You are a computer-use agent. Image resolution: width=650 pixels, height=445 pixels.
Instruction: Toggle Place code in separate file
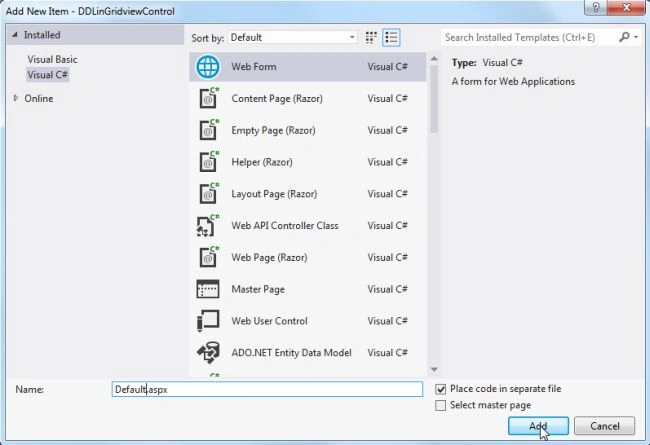pos(441,389)
